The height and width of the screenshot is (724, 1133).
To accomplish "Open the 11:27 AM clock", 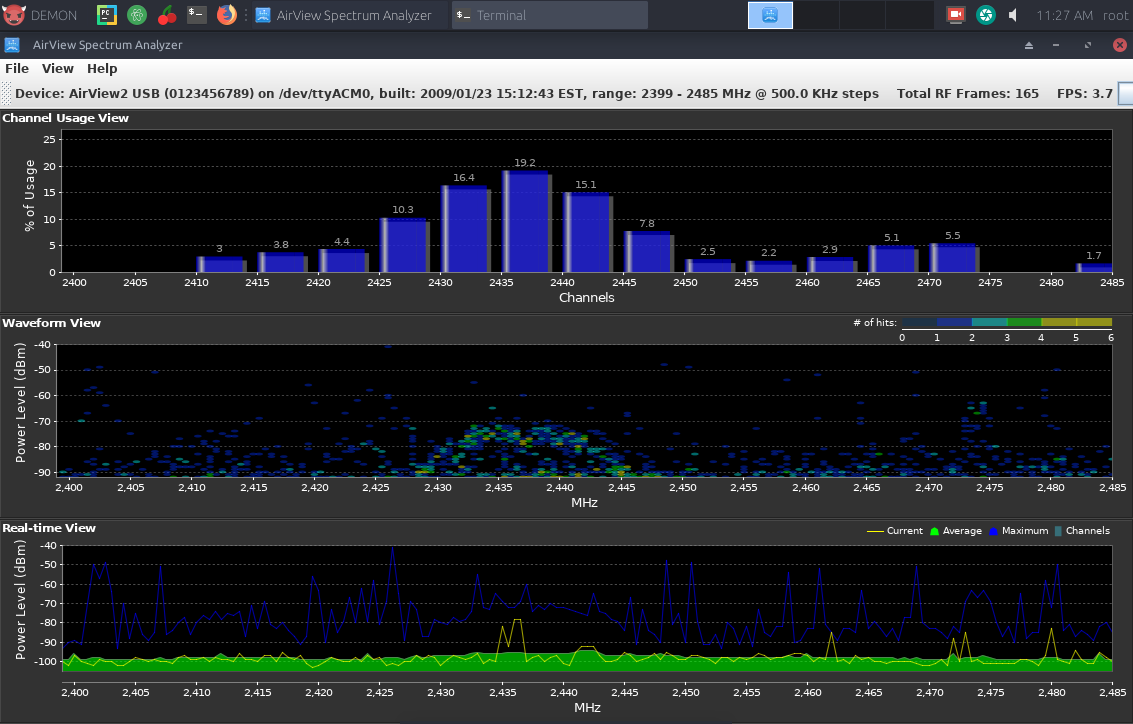I will [x=1064, y=15].
